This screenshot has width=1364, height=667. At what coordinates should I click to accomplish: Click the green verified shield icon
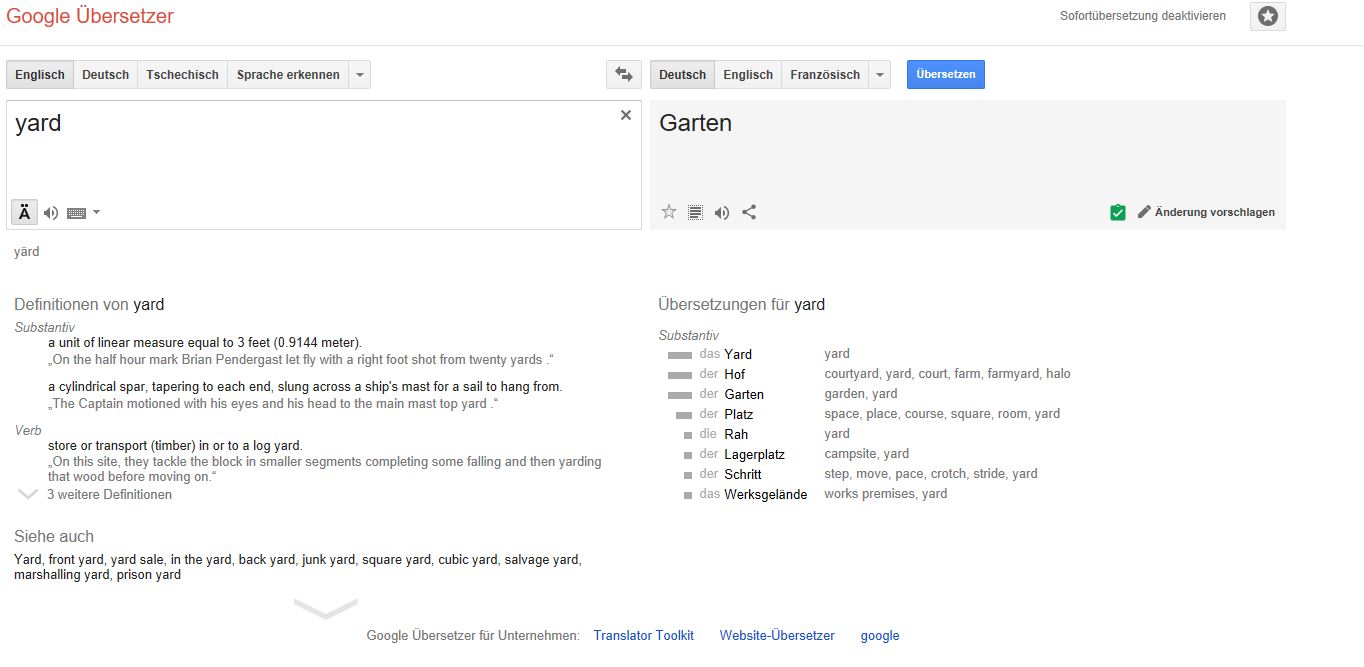tap(1118, 212)
